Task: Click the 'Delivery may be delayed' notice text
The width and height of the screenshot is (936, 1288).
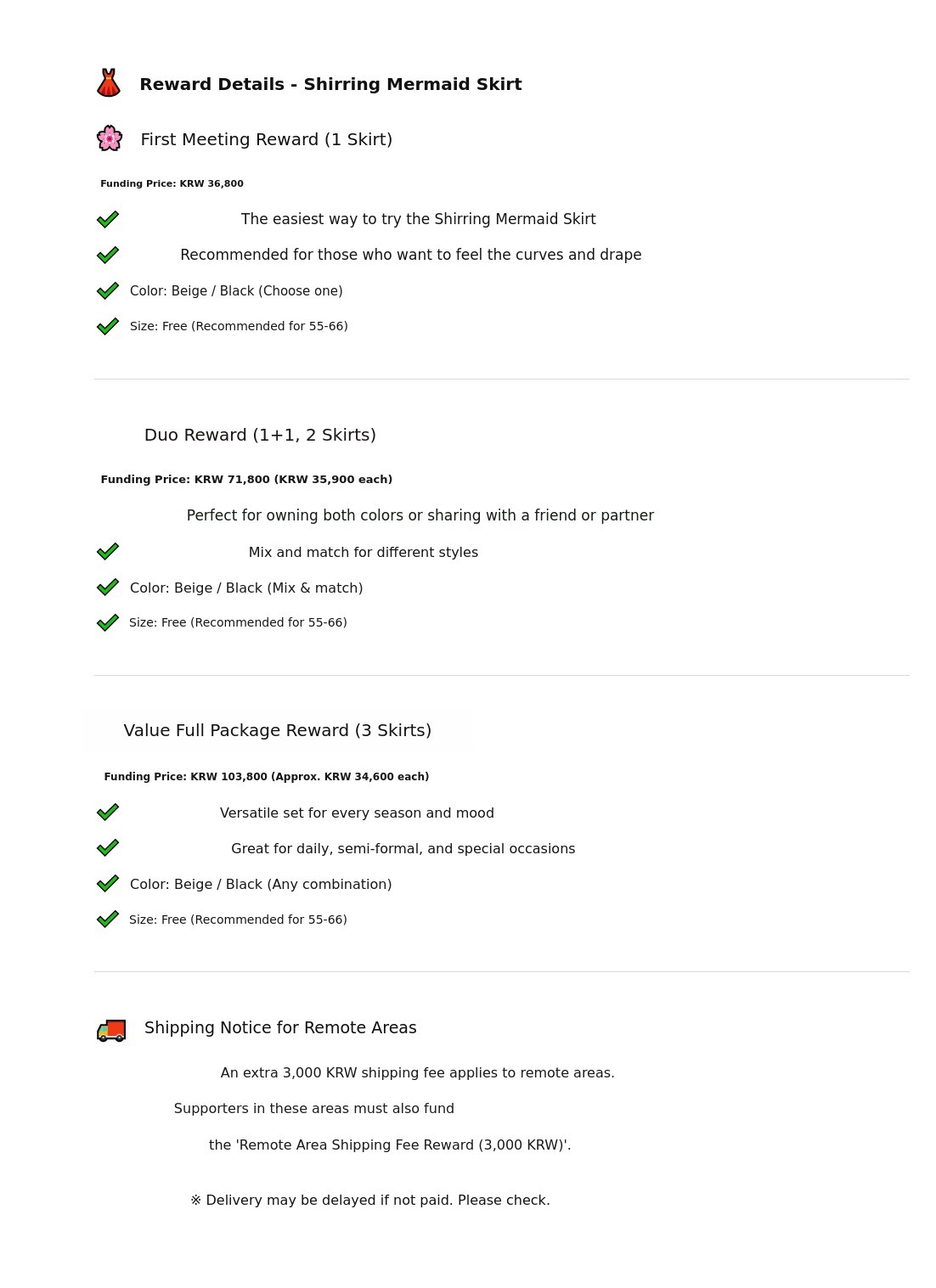Action: 370,1200
